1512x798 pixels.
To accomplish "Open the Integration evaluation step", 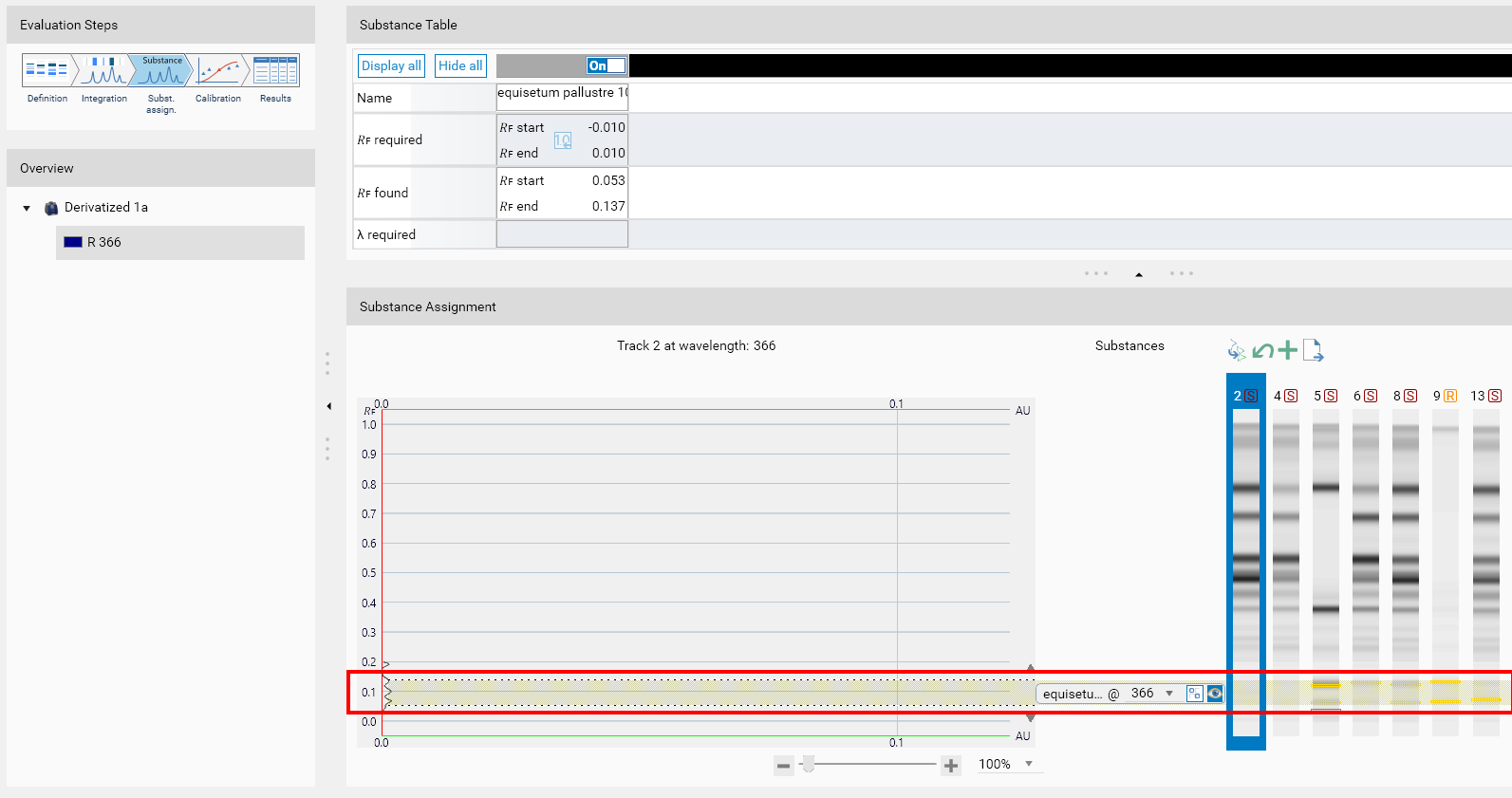I will 103,78.
